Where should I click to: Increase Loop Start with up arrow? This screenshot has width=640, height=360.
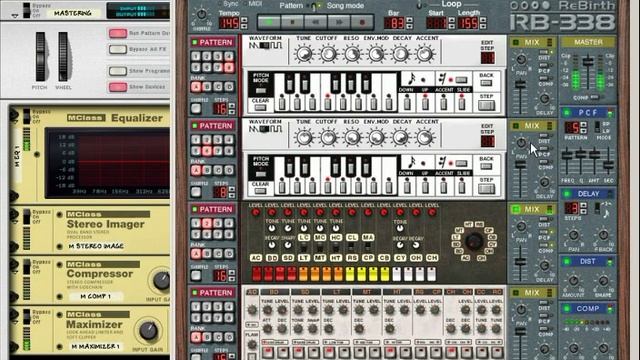tap(451, 20)
